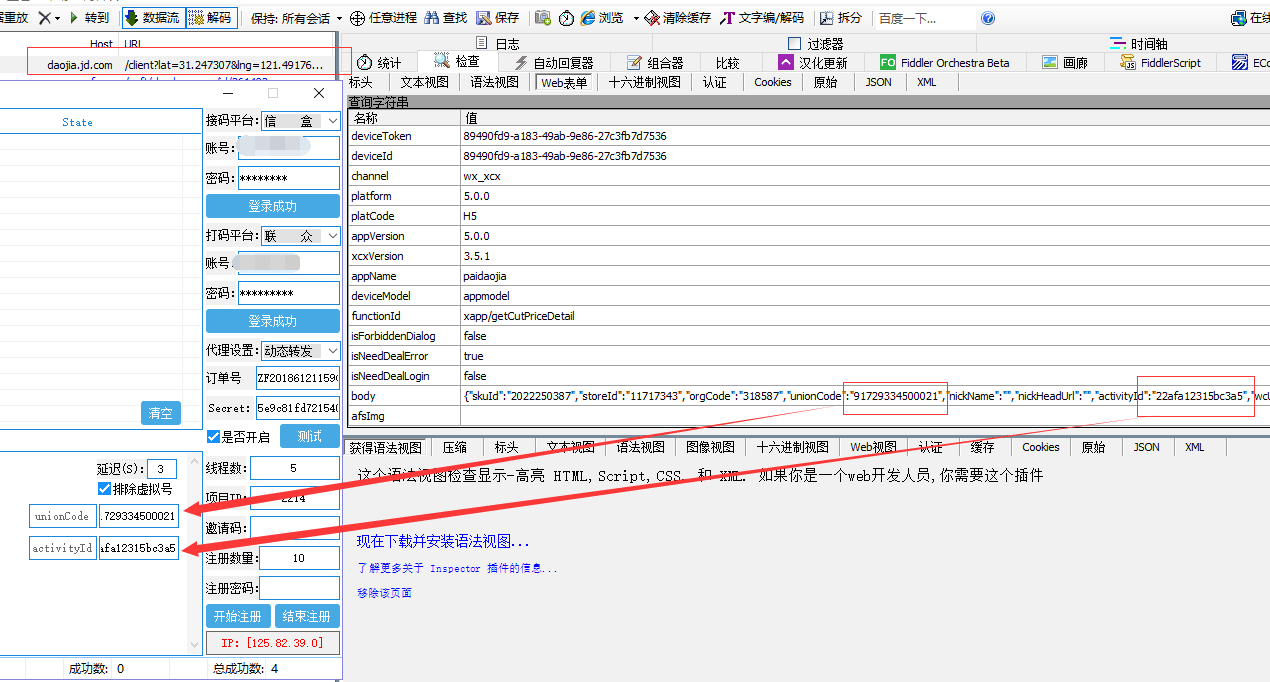1270x682 pixels.
Task: Expand the 接码平台 combo box
Action: coord(332,121)
